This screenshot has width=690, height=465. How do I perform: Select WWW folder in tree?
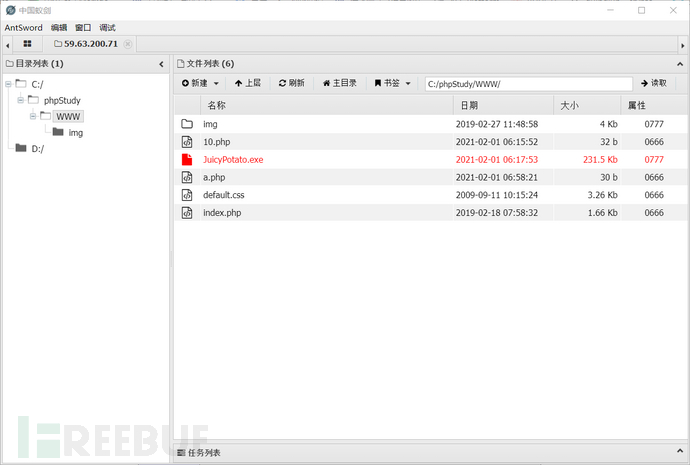click(68, 117)
